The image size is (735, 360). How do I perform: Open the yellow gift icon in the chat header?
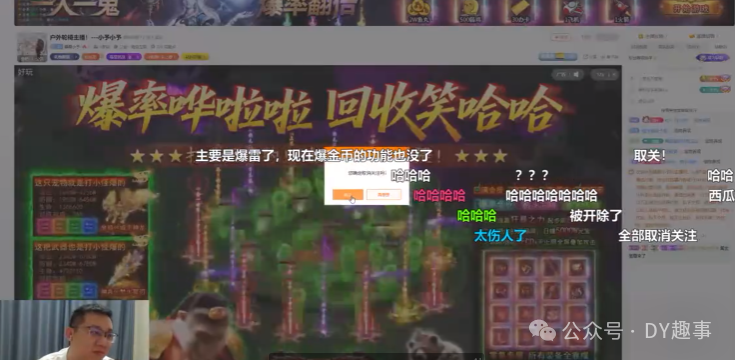pyautogui.click(x=640, y=36)
